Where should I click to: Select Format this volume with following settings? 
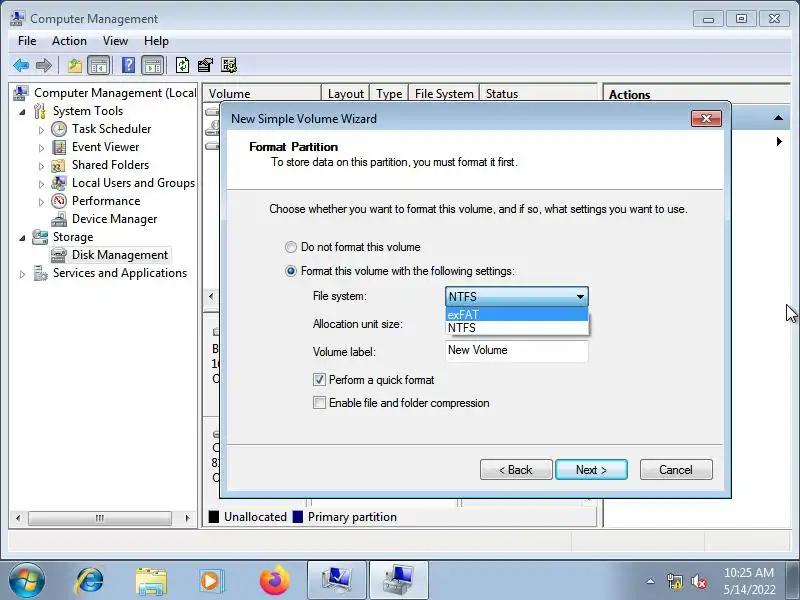tap(291, 271)
